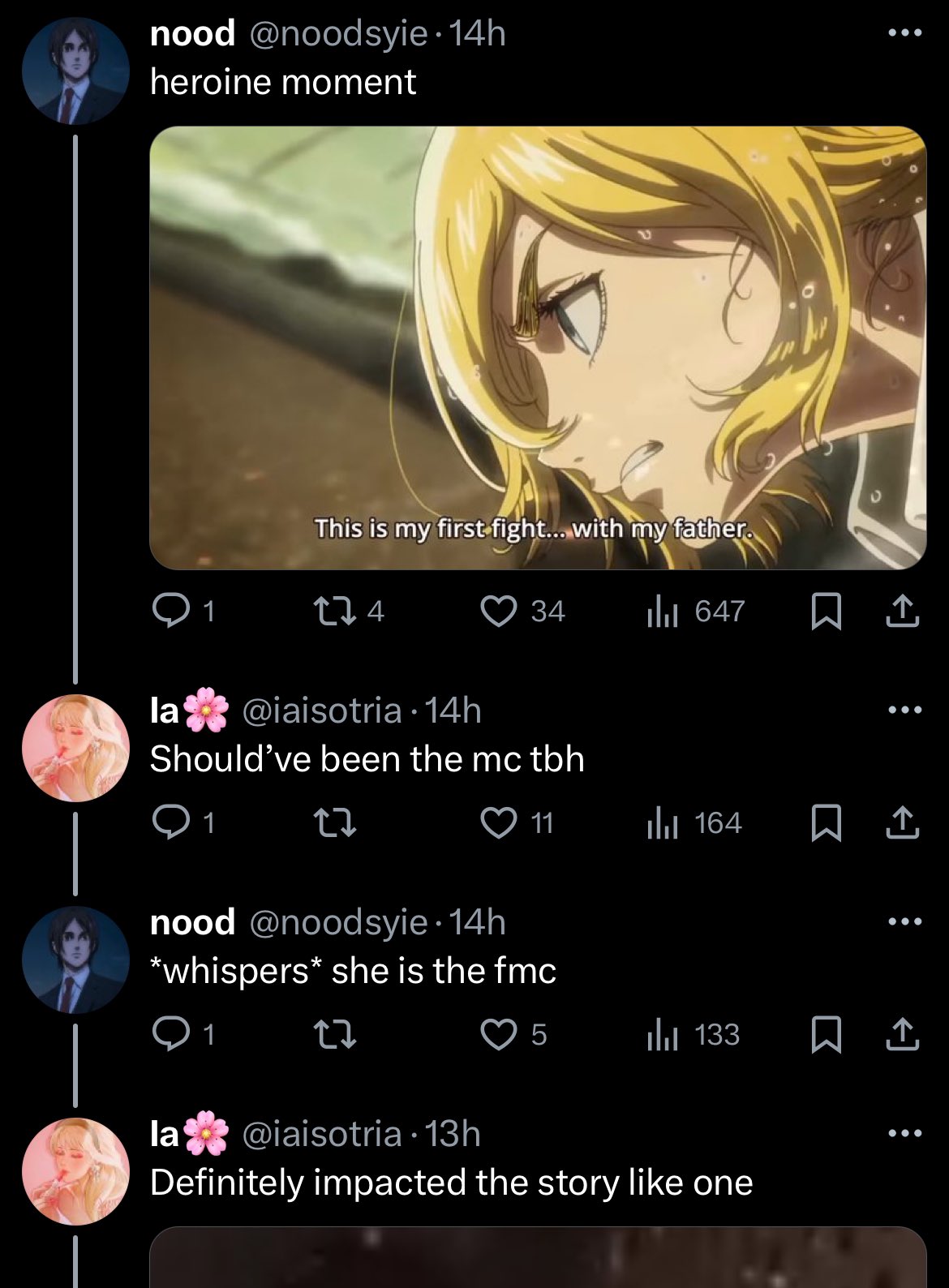Viewport: 949px width, 1288px height.
Task: Share the "she is the fmc" reply
Action: tap(903, 1035)
